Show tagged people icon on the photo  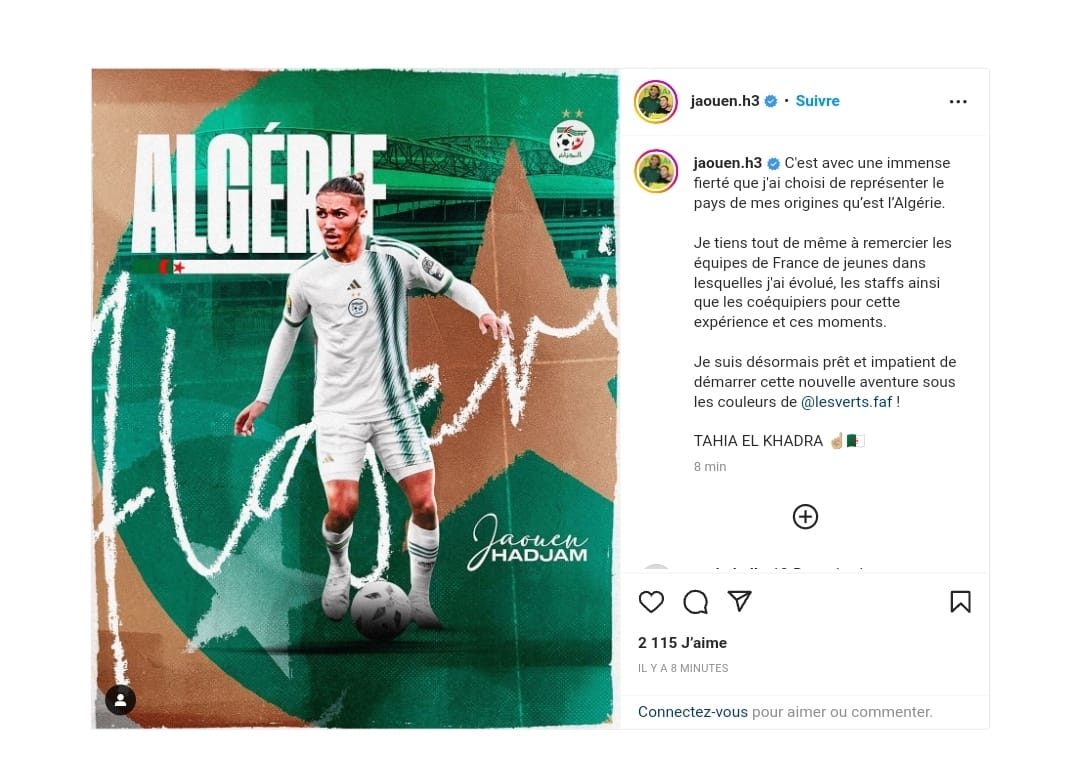point(121,700)
